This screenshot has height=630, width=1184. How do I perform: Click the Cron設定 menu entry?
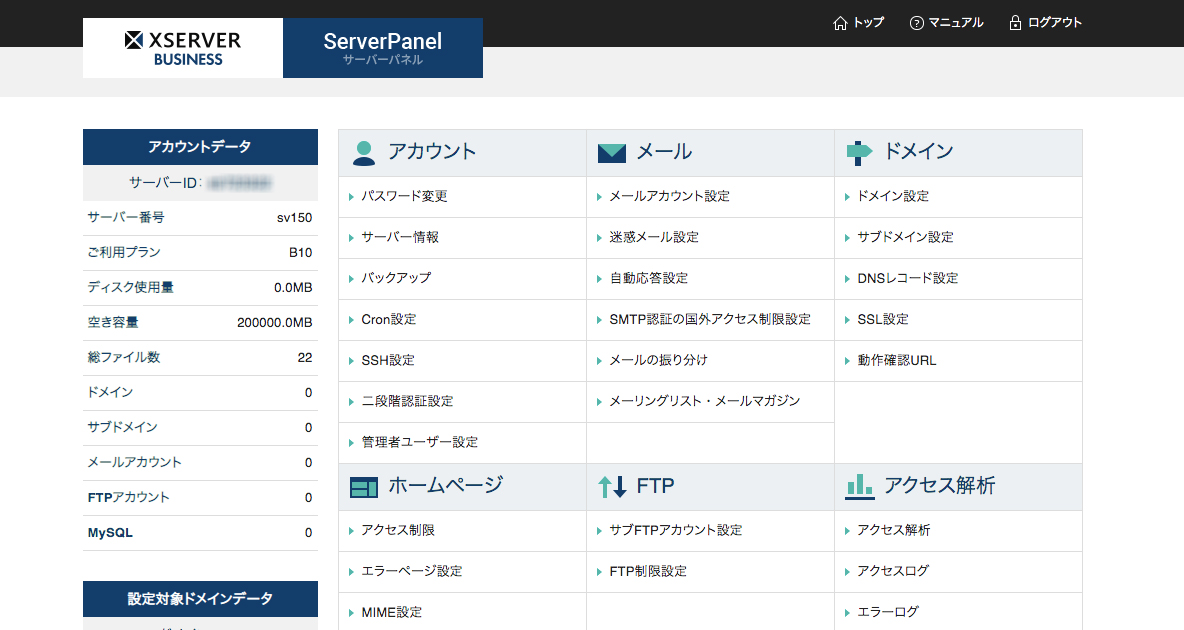click(x=388, y=320)
